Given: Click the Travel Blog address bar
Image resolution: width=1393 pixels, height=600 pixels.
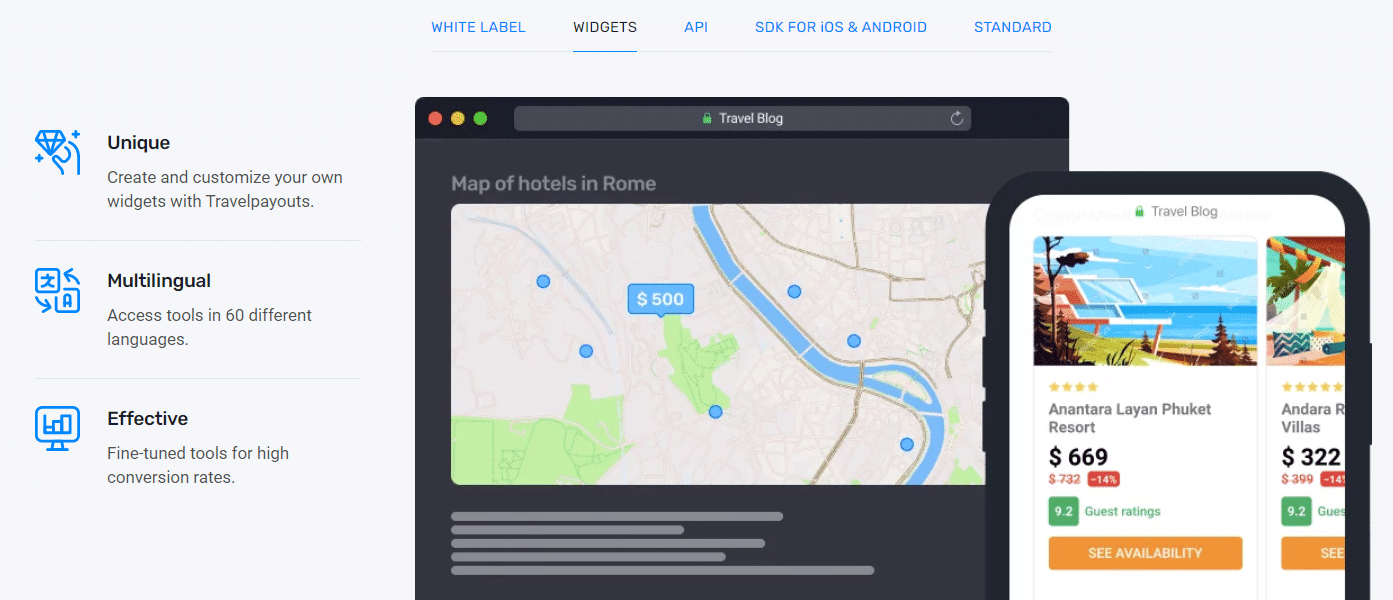Looking at the screenshot, I should click(742, 119).
